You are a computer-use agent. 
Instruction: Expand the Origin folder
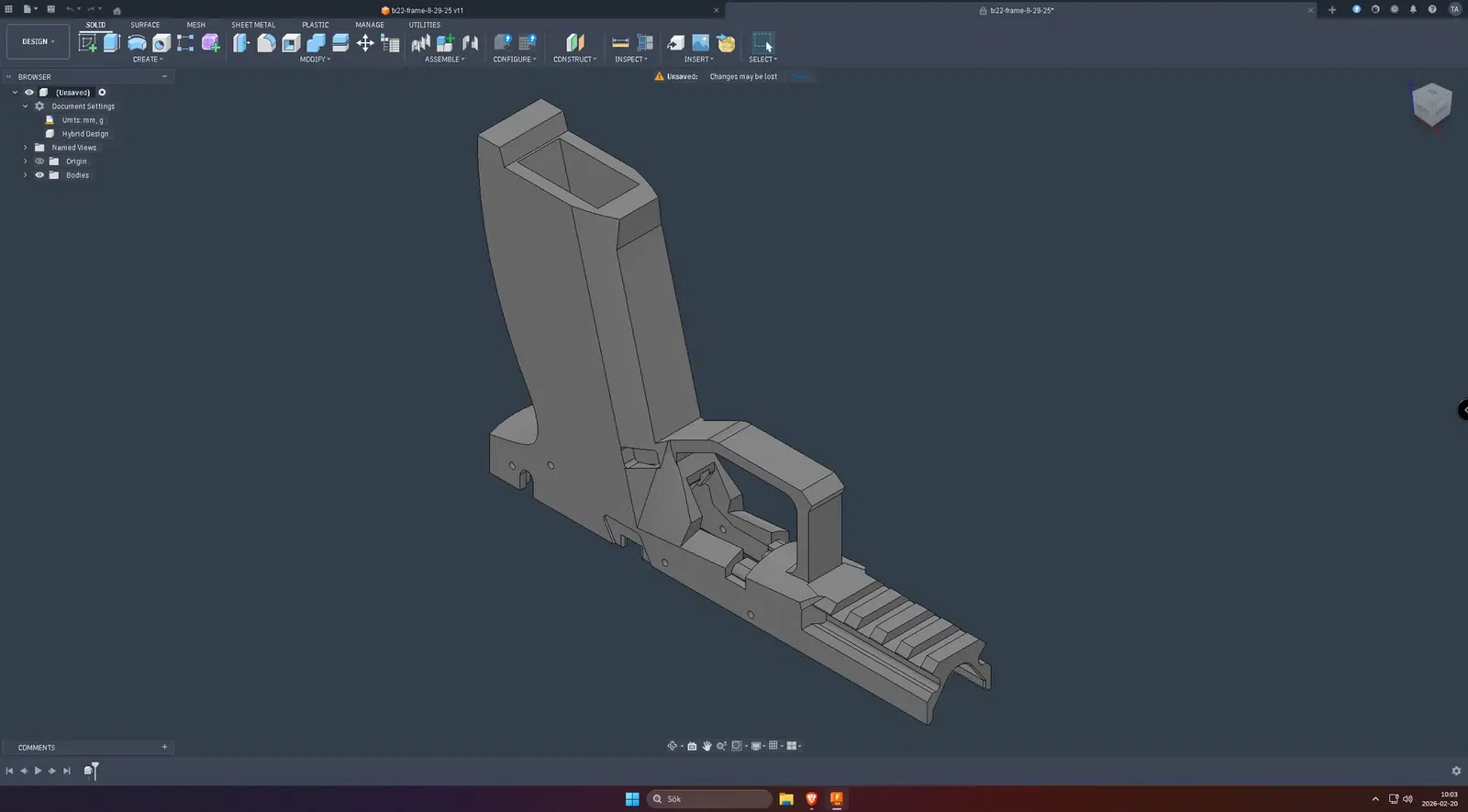click(26, 161)
